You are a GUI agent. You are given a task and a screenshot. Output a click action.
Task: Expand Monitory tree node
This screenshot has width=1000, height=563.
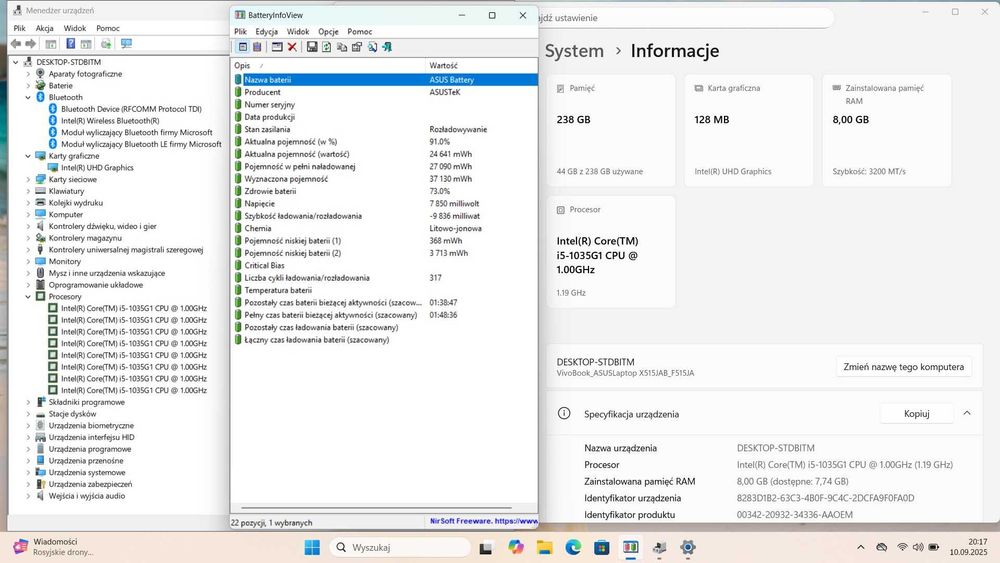(x=28, y=261)
